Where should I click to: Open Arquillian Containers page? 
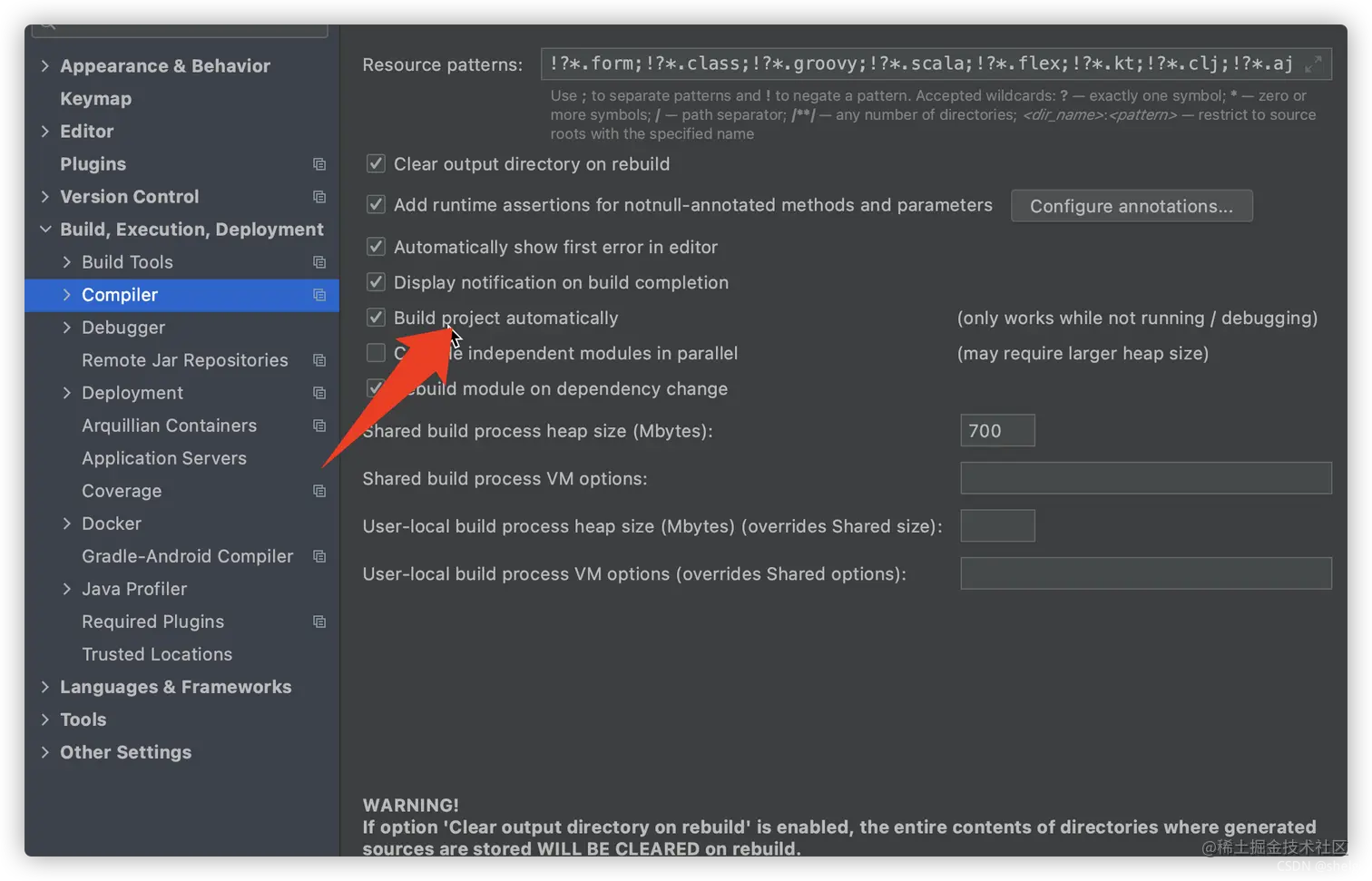coord(170,426)
